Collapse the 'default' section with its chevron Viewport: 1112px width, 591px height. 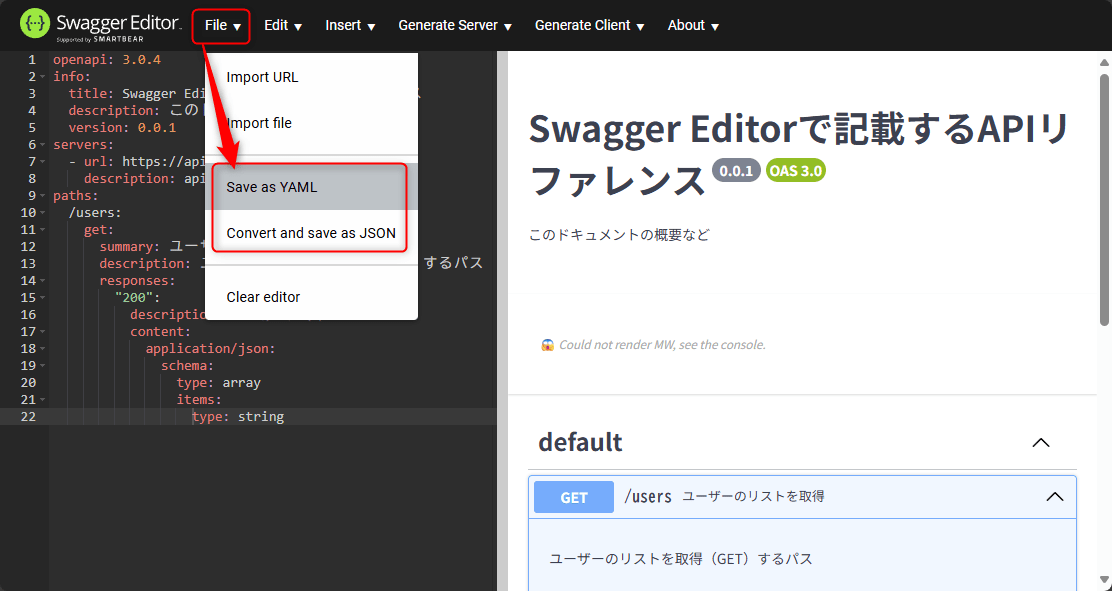tap(1041, 442)
